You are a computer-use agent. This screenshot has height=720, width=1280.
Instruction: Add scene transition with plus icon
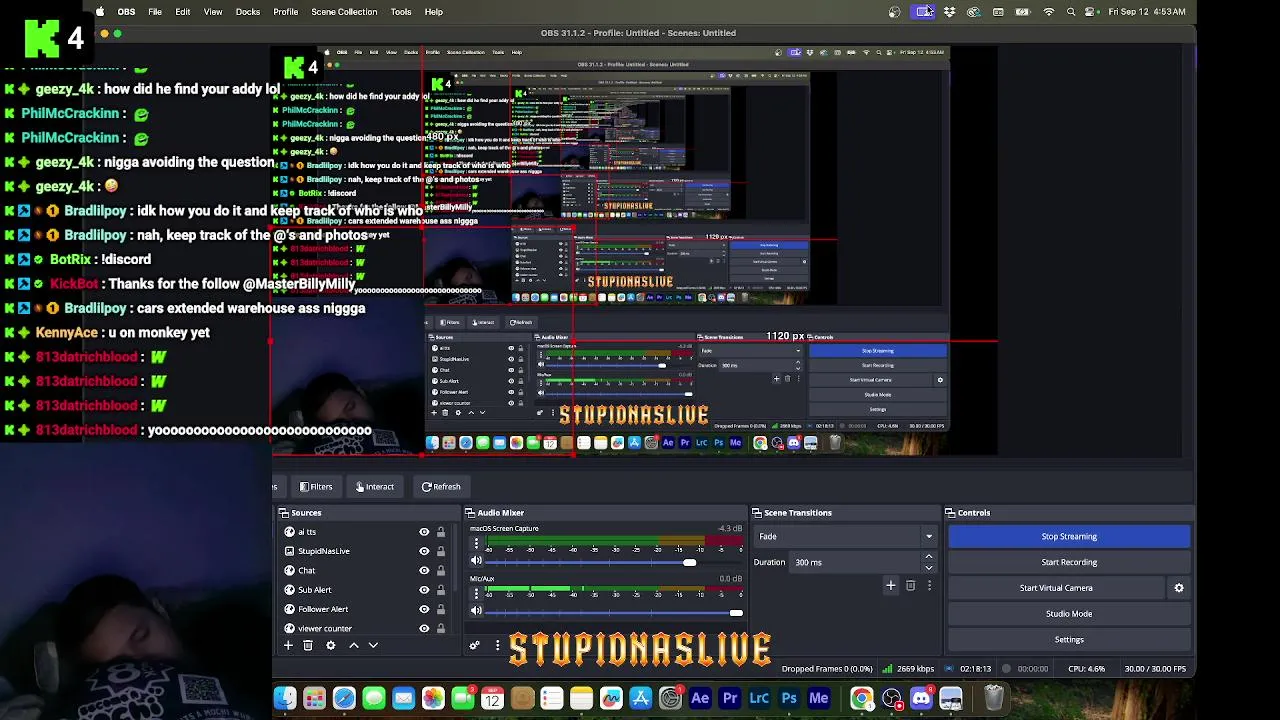891,586
